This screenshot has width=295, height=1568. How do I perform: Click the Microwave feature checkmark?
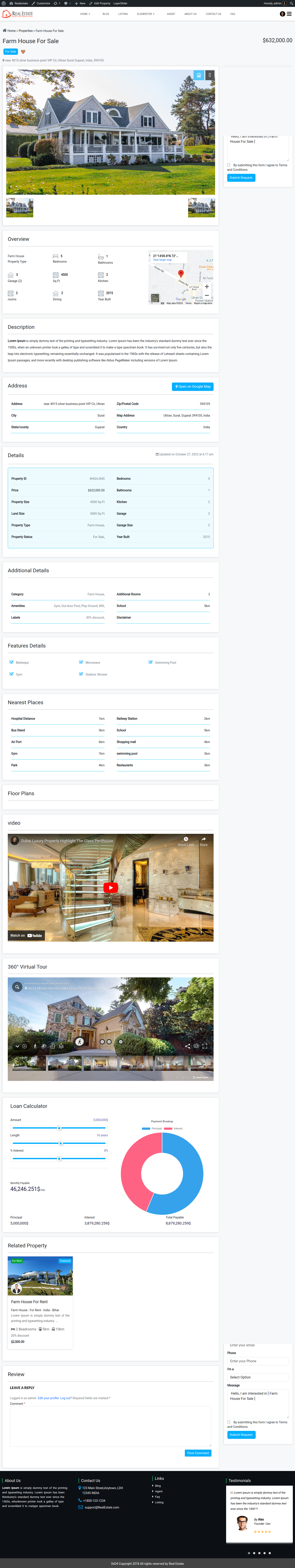tap(81, 662)
